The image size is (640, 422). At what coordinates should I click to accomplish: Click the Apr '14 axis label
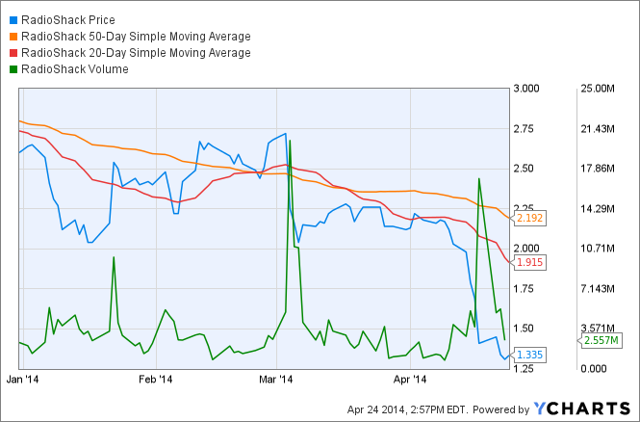pos(410,379)
